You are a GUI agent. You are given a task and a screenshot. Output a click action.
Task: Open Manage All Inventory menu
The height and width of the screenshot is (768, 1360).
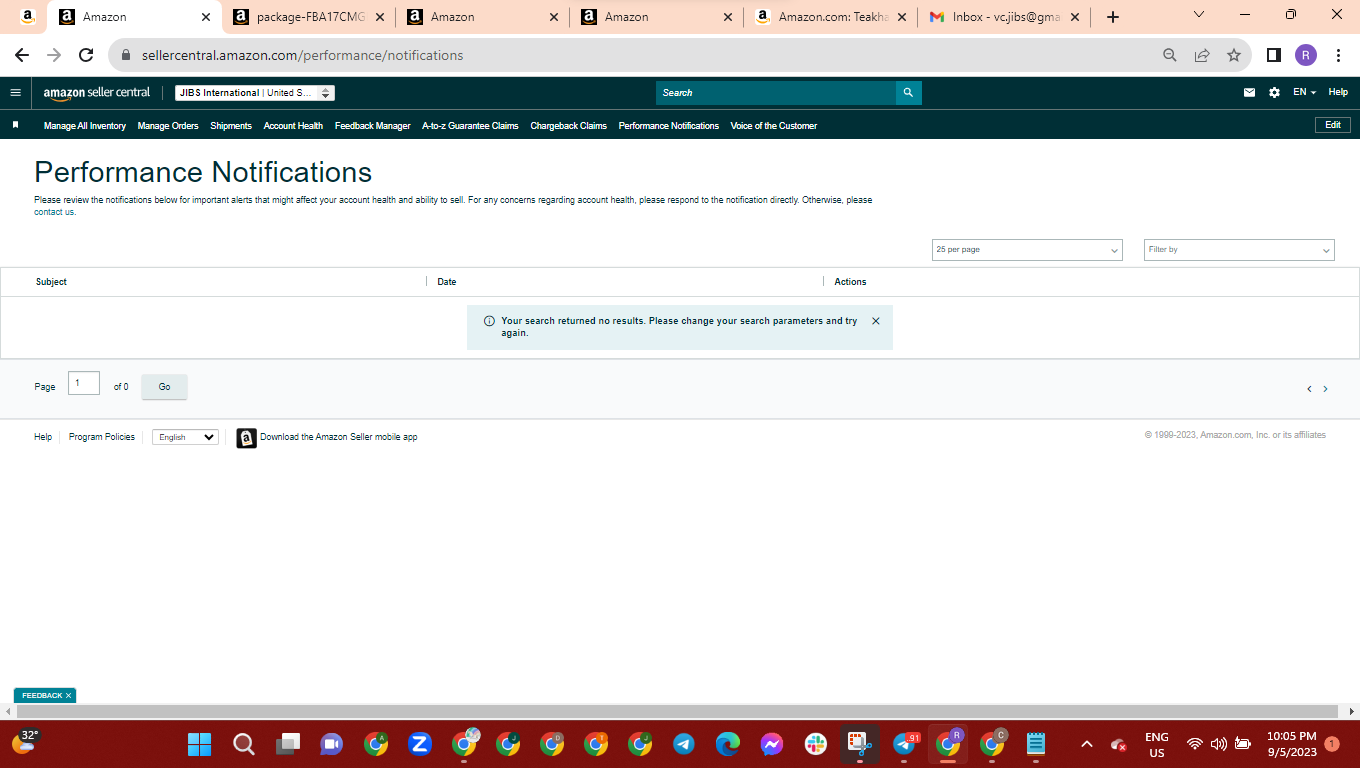tap(85, 126)
